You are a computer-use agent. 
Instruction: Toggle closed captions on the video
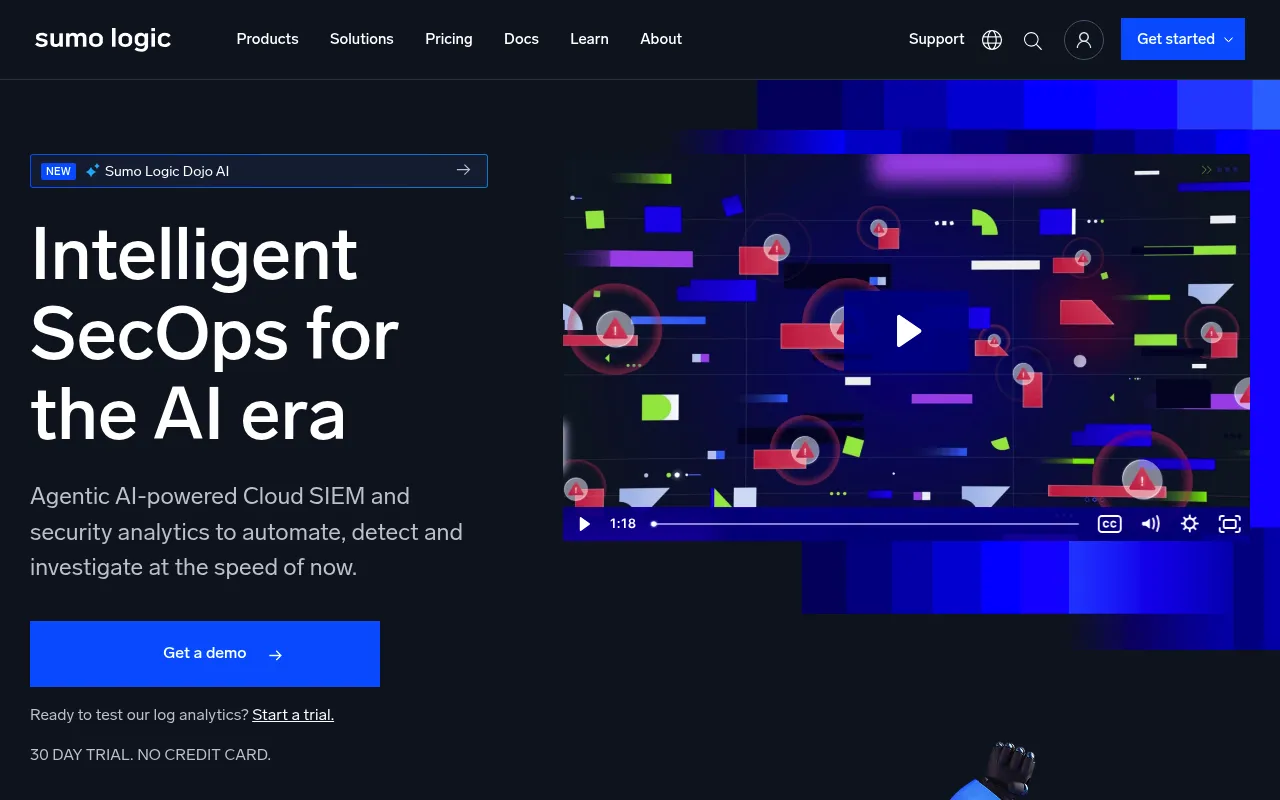pyautogui.click(x=1110, y=524)
